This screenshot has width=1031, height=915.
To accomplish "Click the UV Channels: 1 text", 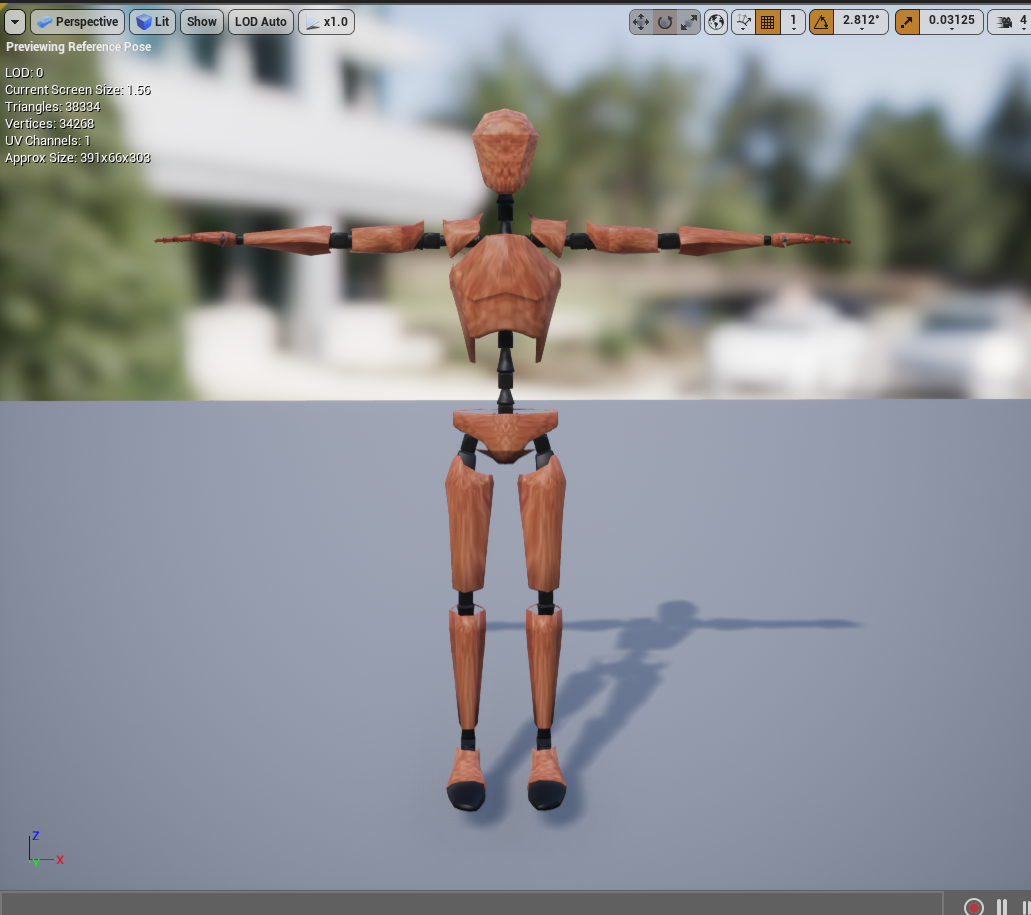I will pyautogui.click(x=47, y=141).
